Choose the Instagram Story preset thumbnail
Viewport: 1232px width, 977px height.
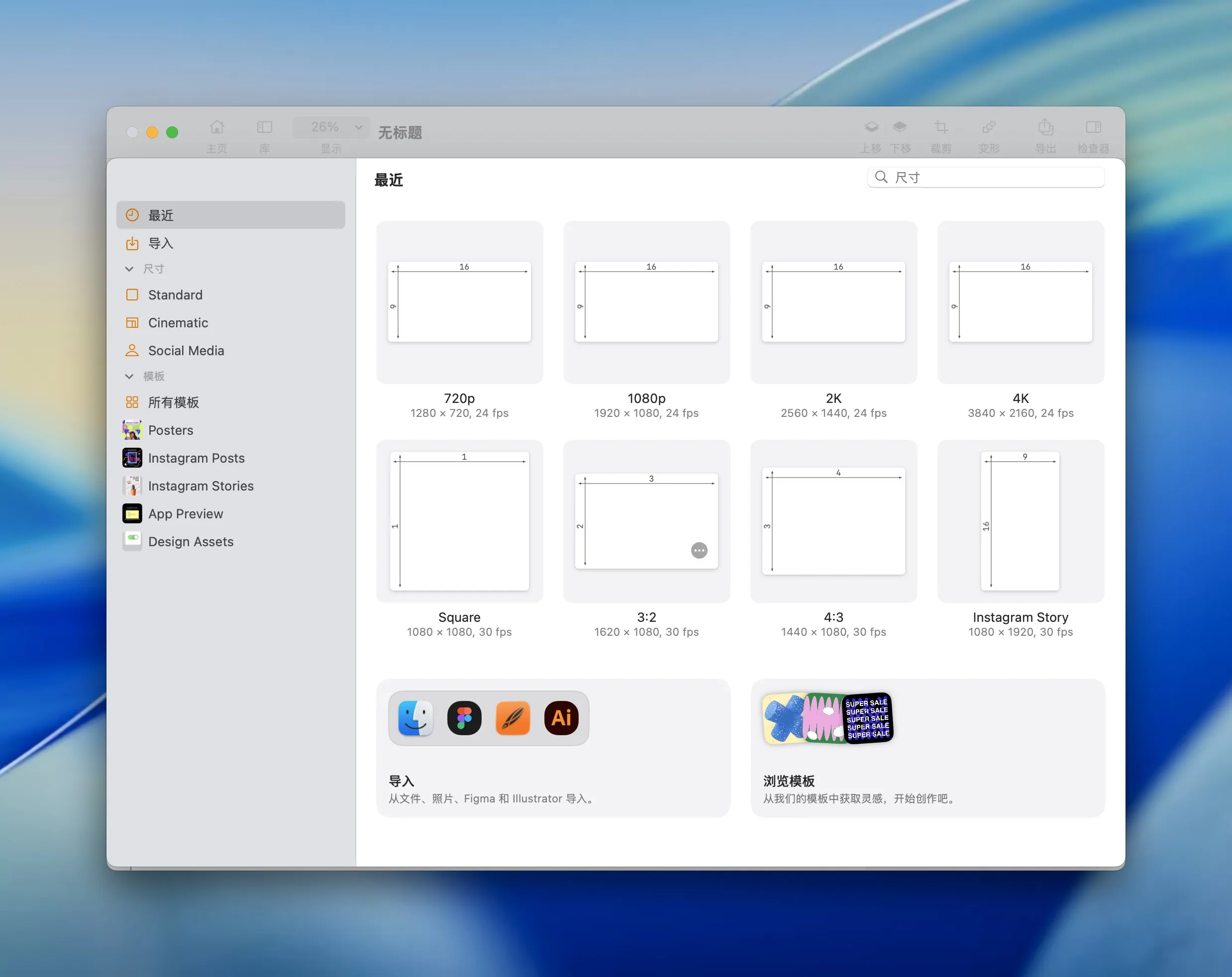tap(1021, 521)
